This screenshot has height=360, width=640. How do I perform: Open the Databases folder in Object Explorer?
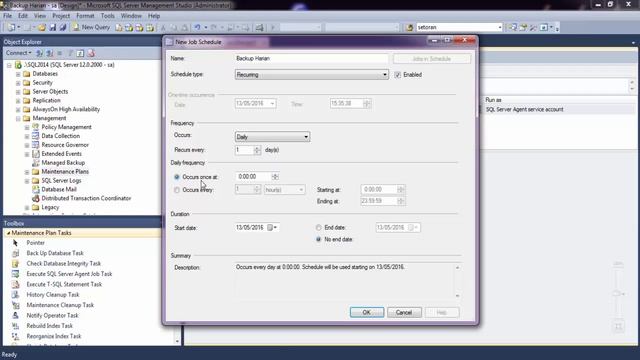(45, 74)
